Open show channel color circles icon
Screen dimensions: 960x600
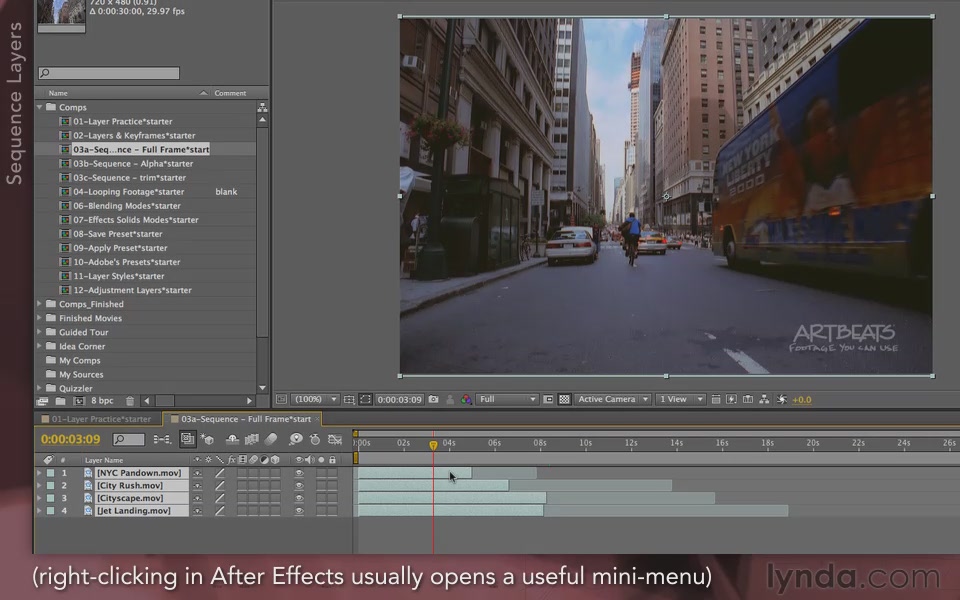tap(467, 399)
